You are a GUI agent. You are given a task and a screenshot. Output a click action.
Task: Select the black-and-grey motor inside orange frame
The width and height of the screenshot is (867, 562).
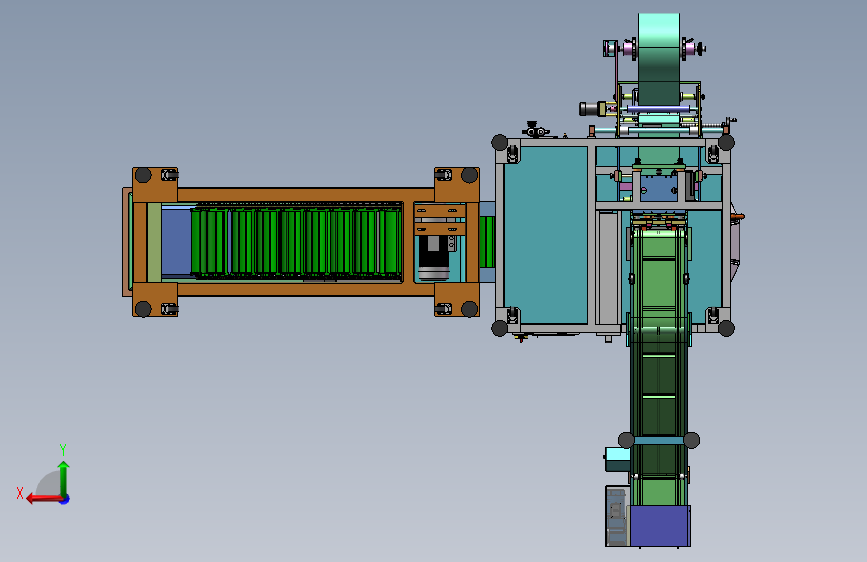434,258
